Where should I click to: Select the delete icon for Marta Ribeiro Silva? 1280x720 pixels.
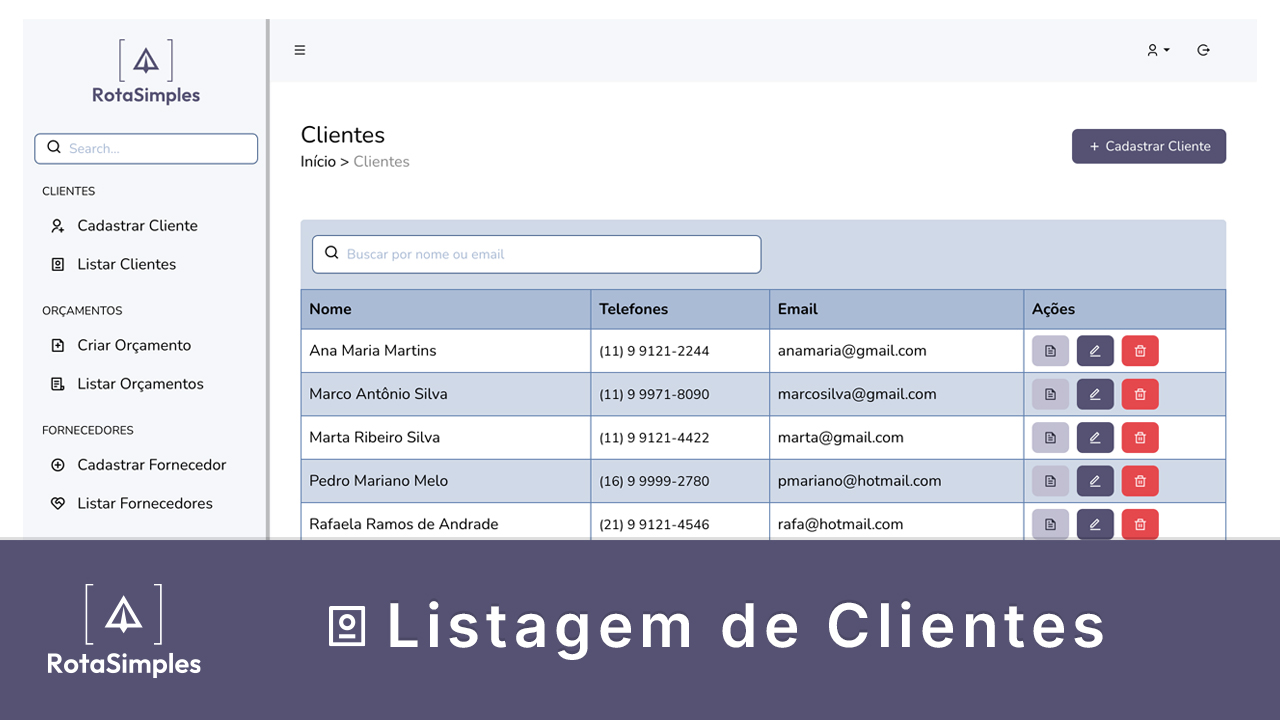click(1140, 437)
